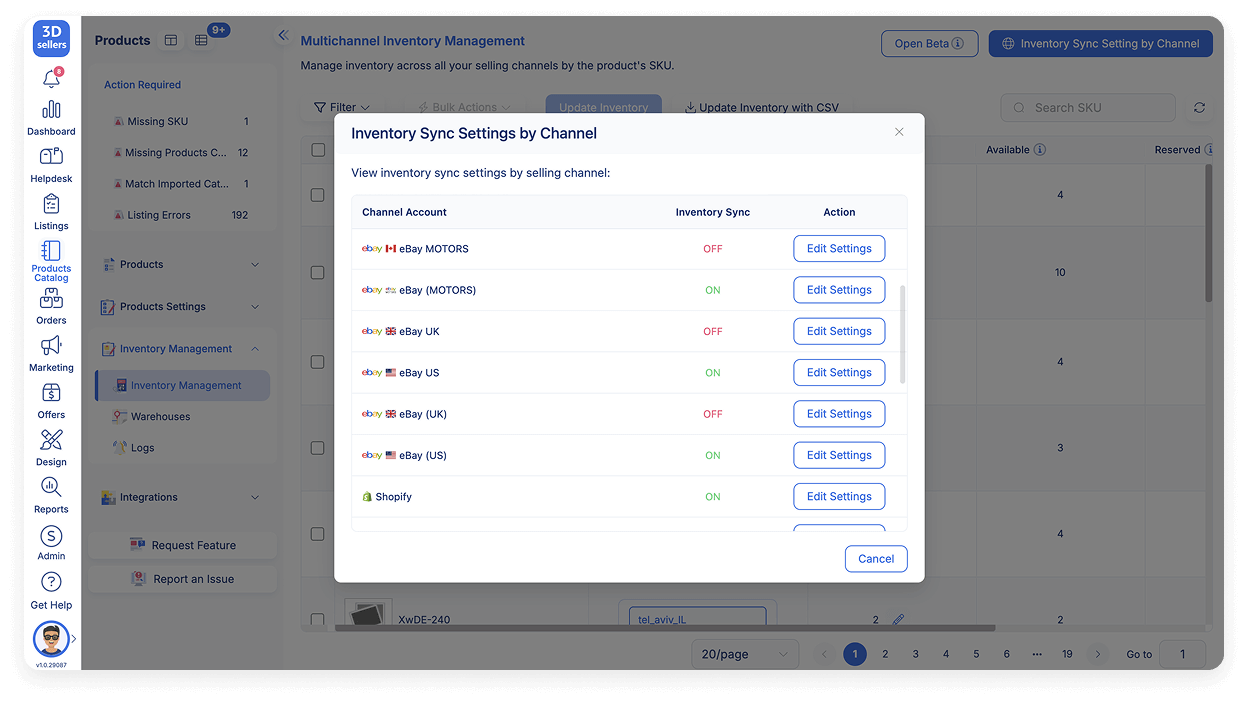Open Match Imported Cat... action item
The height and width of the screenshot is (702, 1248).
182,184
